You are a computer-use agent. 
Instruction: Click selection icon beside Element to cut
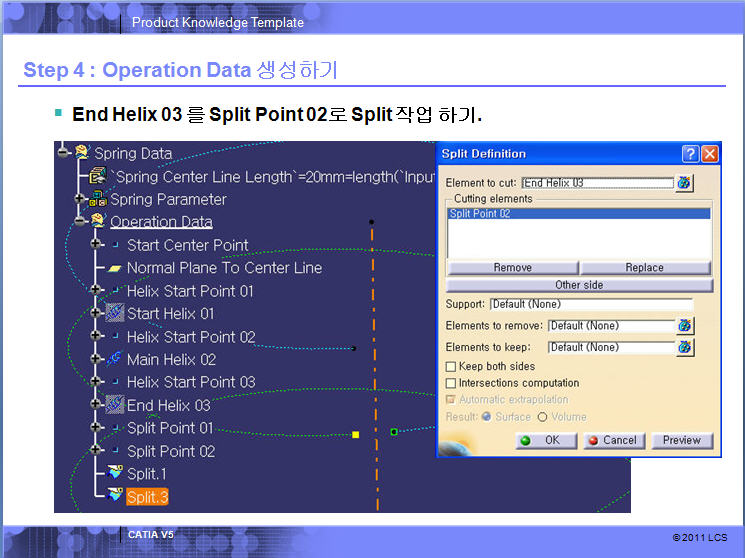(684, 183)
